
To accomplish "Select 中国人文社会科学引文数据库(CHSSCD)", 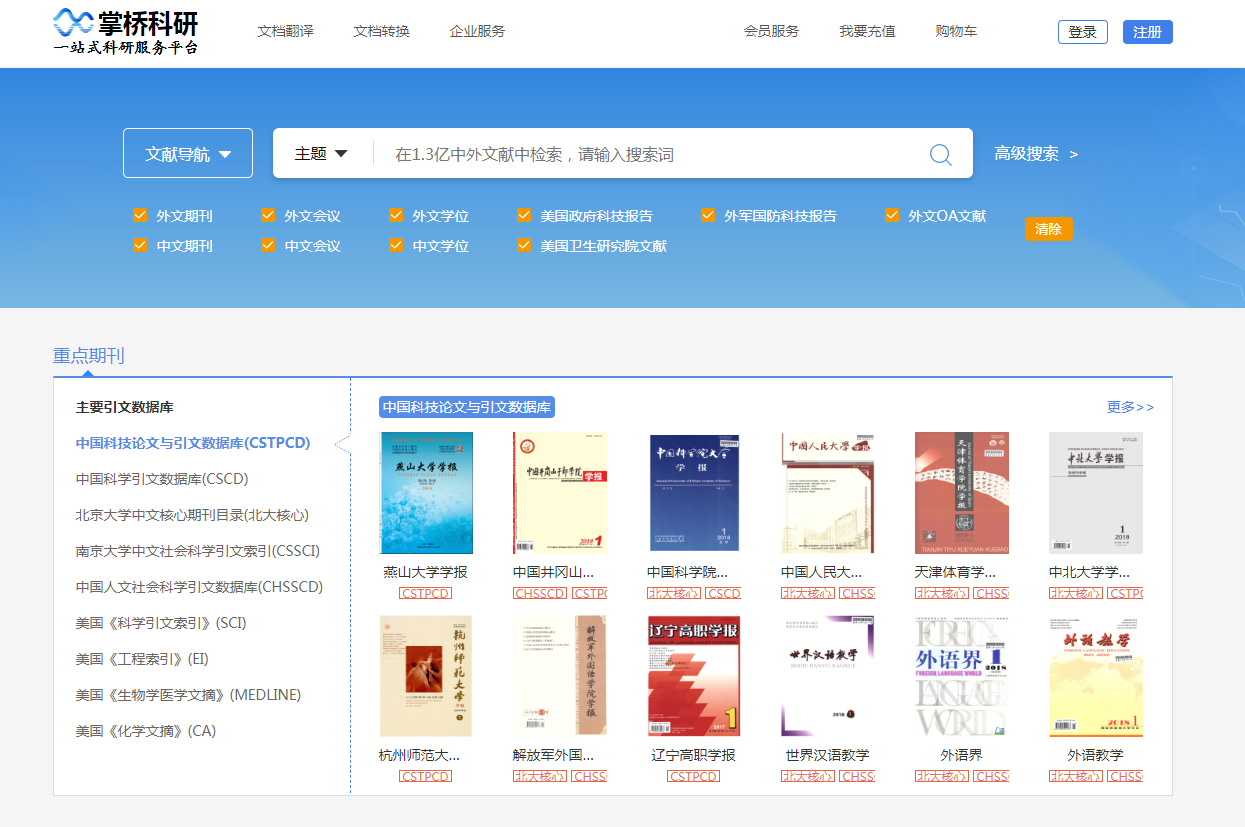I will [x=199, y=587].
